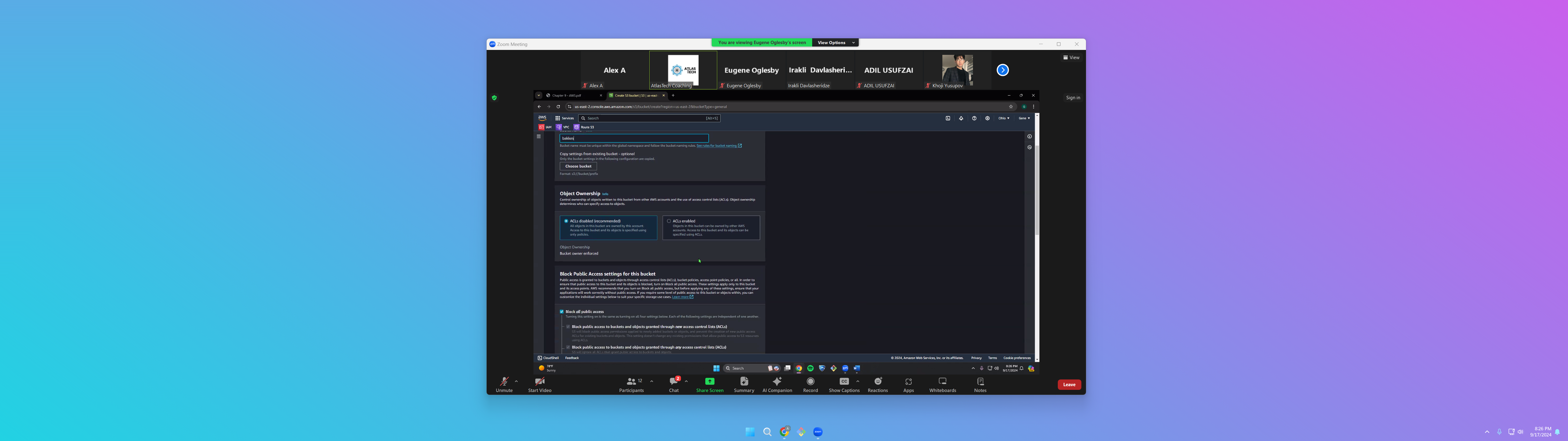Image resolution: width=1568 pixels, height=441 pixels.
Task: Start recording with the Record icon
Action: tap(810, 381)
